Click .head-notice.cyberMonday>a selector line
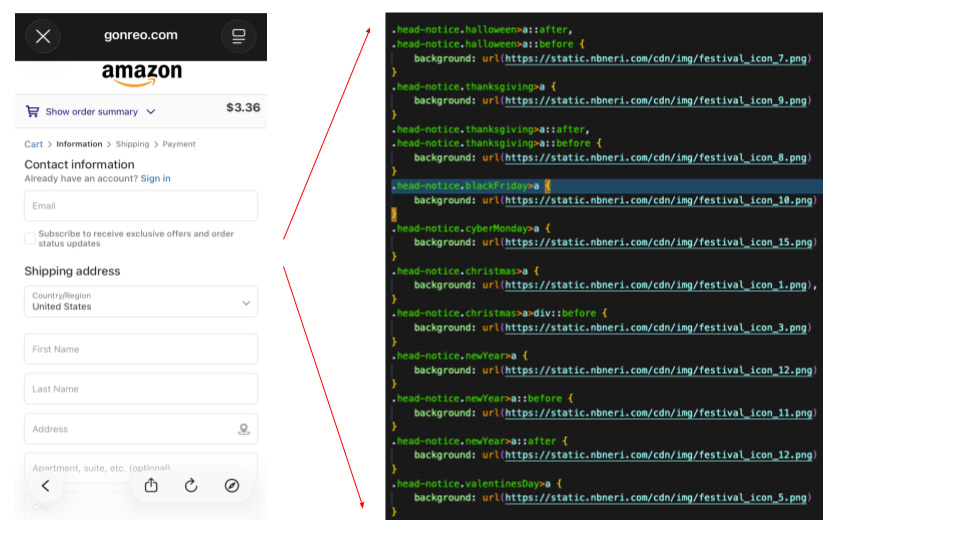The height and width of the screenshot is (540, 960). coord(471,228)
